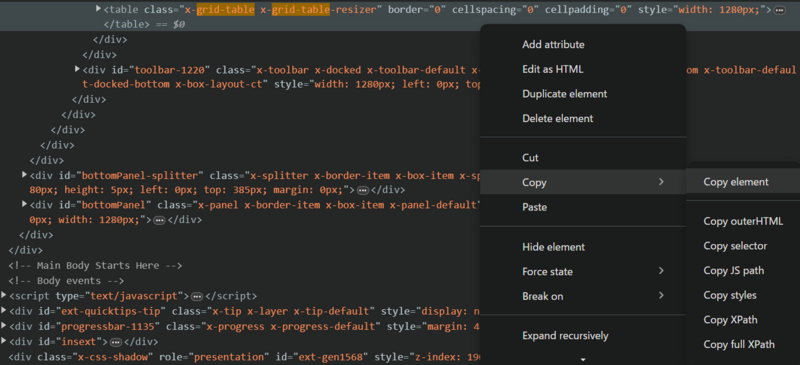Viewport: 800px width, 365px height.
Task: Click the id="toolbar-1220" attribute
Action: [x=160, y=70]
